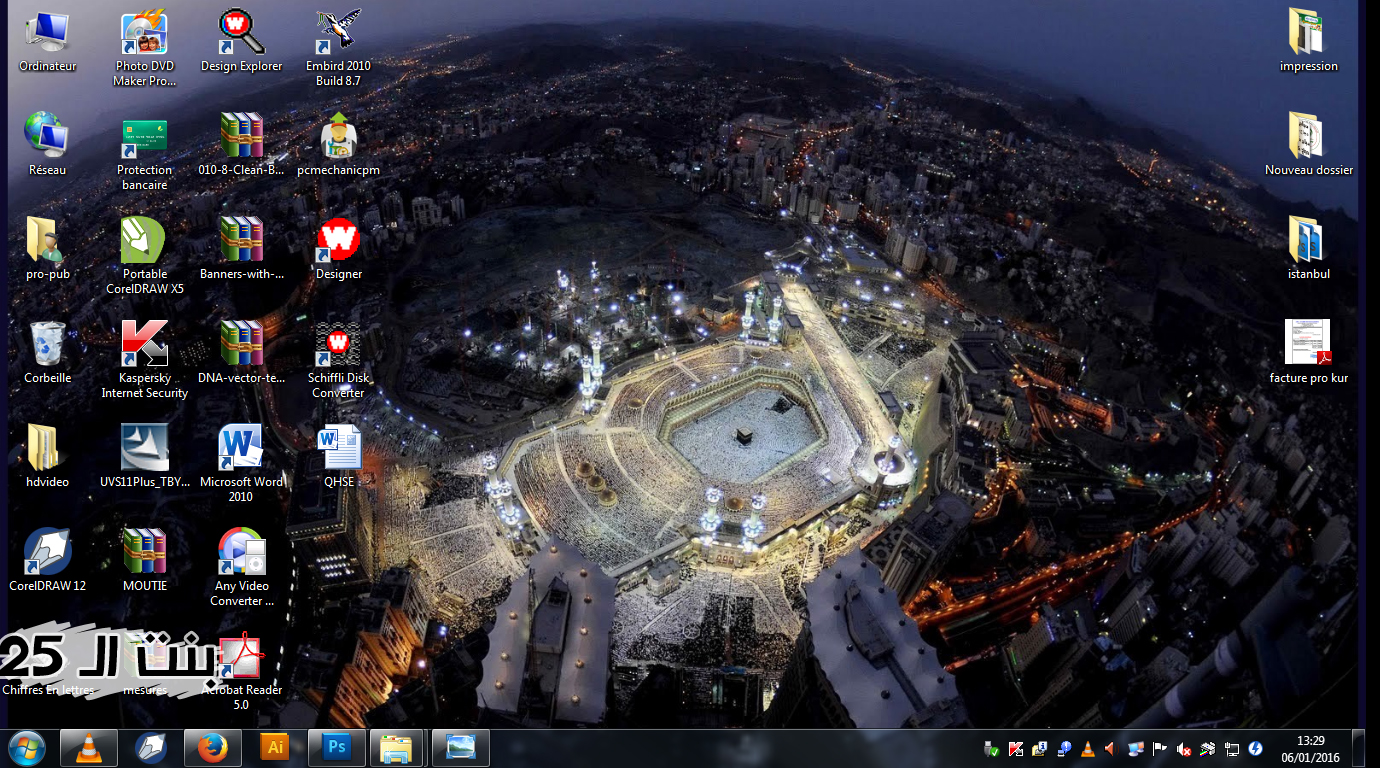
Task: Launch Portable CorelDRAW X5
Action: pyautogui.click(x=144, y=257)
